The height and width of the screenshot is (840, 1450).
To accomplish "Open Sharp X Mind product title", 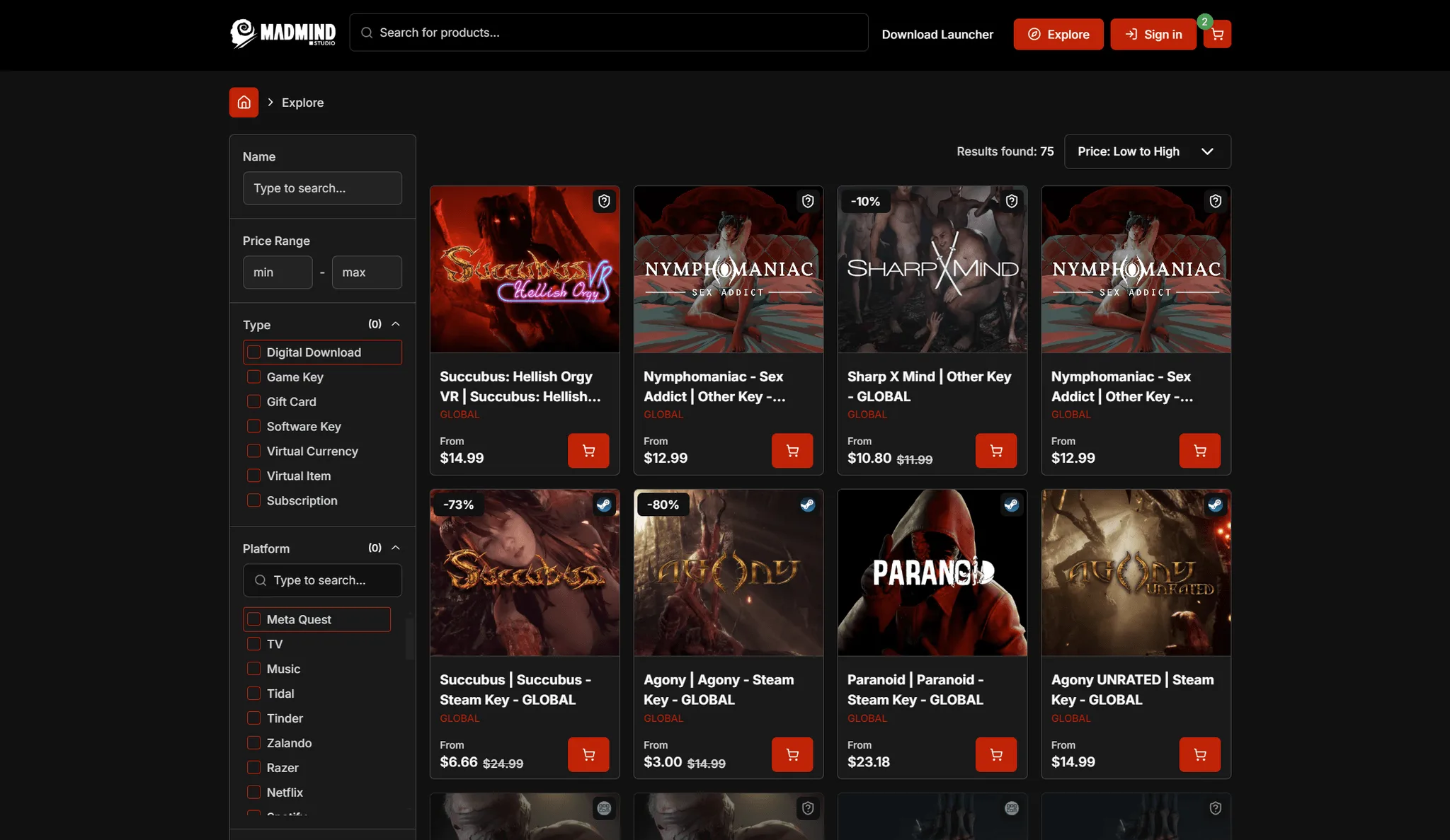I will tap(929, 386).
